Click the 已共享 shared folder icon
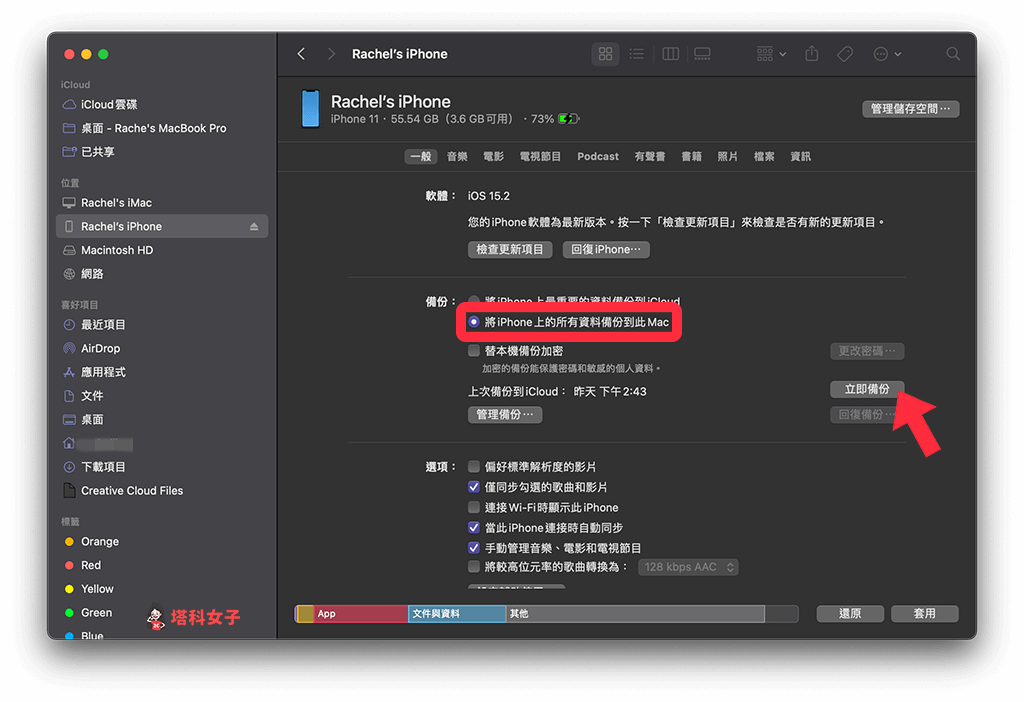1024x702 pixels. pyautogui.click(x=69, y=152)
